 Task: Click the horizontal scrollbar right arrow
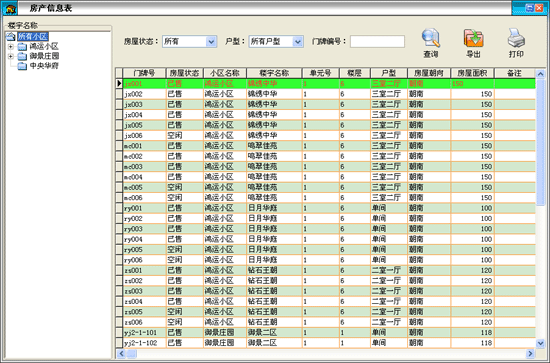[530, 354]
